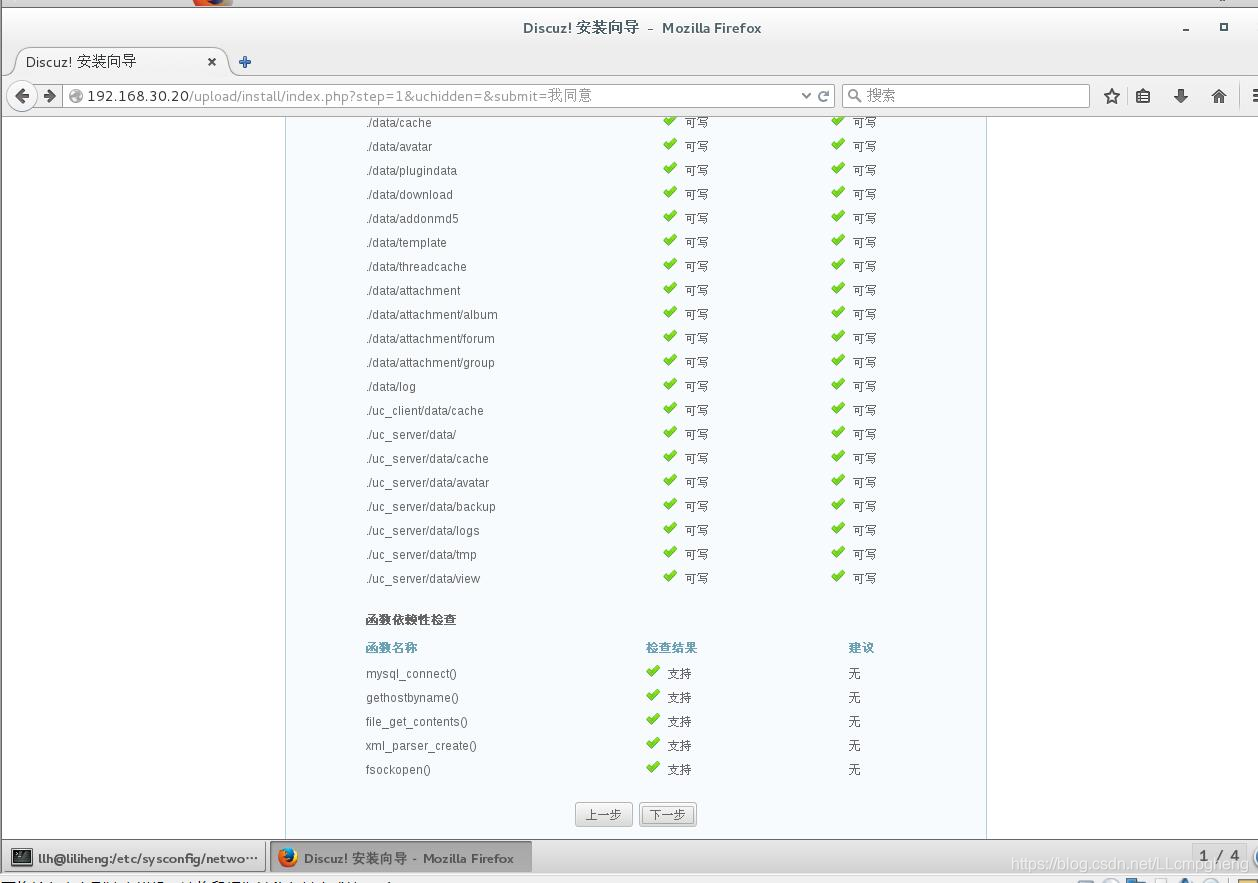Open URL history dropdown arrow in address bar
The width and height of the screenshot is (1258, 883).
[806, 96]
